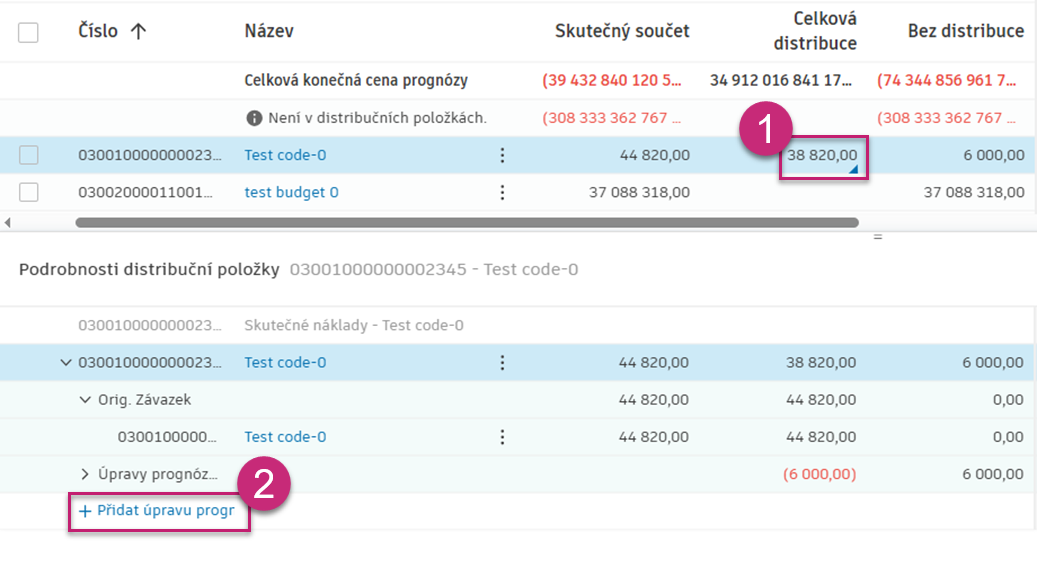The height and width of the screenshot is (565, 1037).
Task: Open three-dot menu for Test code-0 under Orig. Závazek
Action: point(502,437)
